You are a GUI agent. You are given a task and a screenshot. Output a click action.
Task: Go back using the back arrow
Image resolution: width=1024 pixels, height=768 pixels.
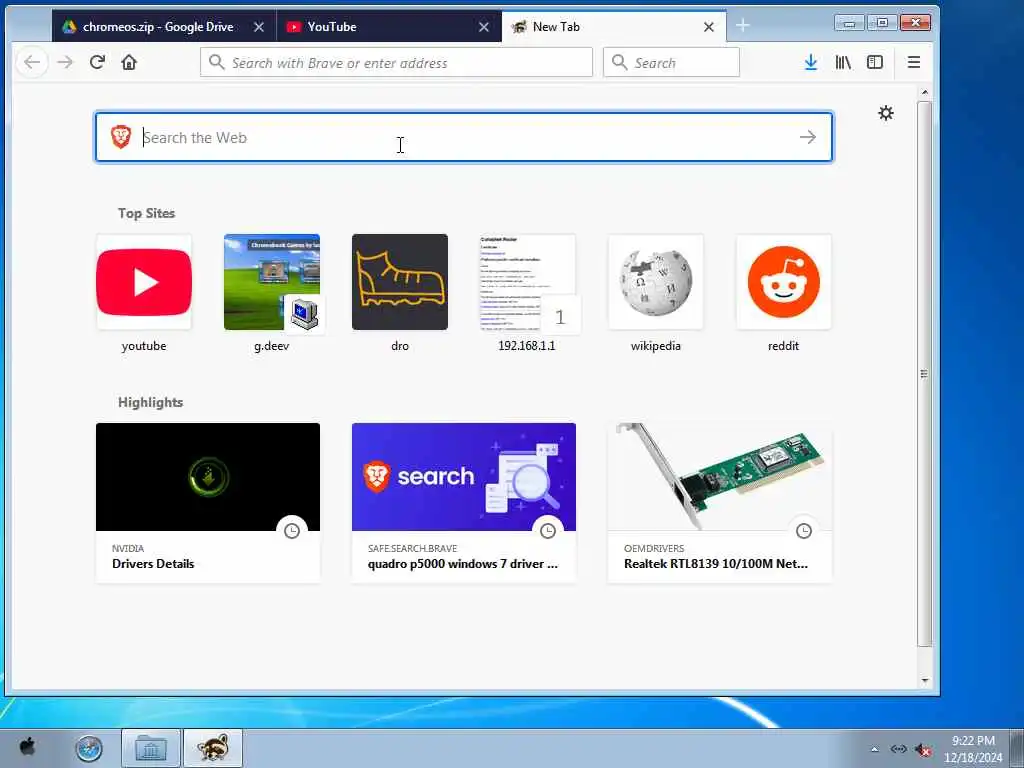pos(32,63)
